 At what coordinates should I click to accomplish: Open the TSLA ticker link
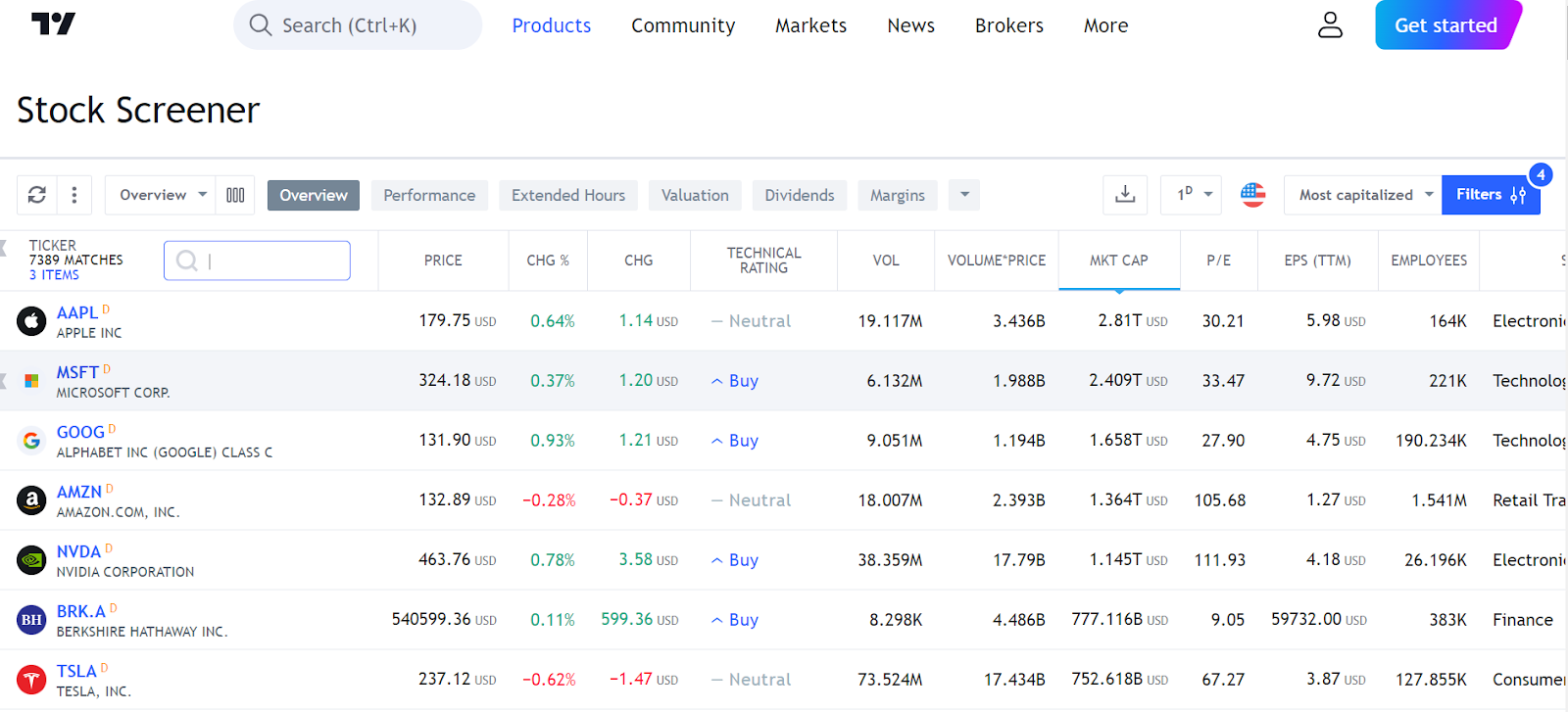[x=76, y=671]
